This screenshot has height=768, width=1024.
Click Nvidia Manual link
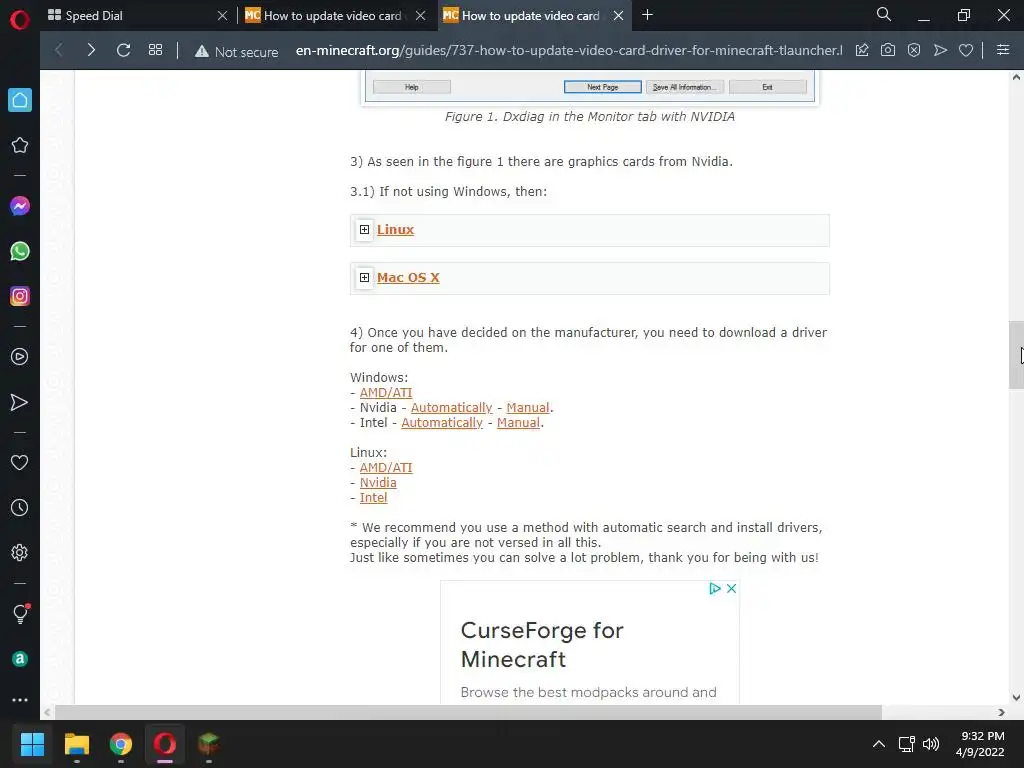tap(528, 408)
